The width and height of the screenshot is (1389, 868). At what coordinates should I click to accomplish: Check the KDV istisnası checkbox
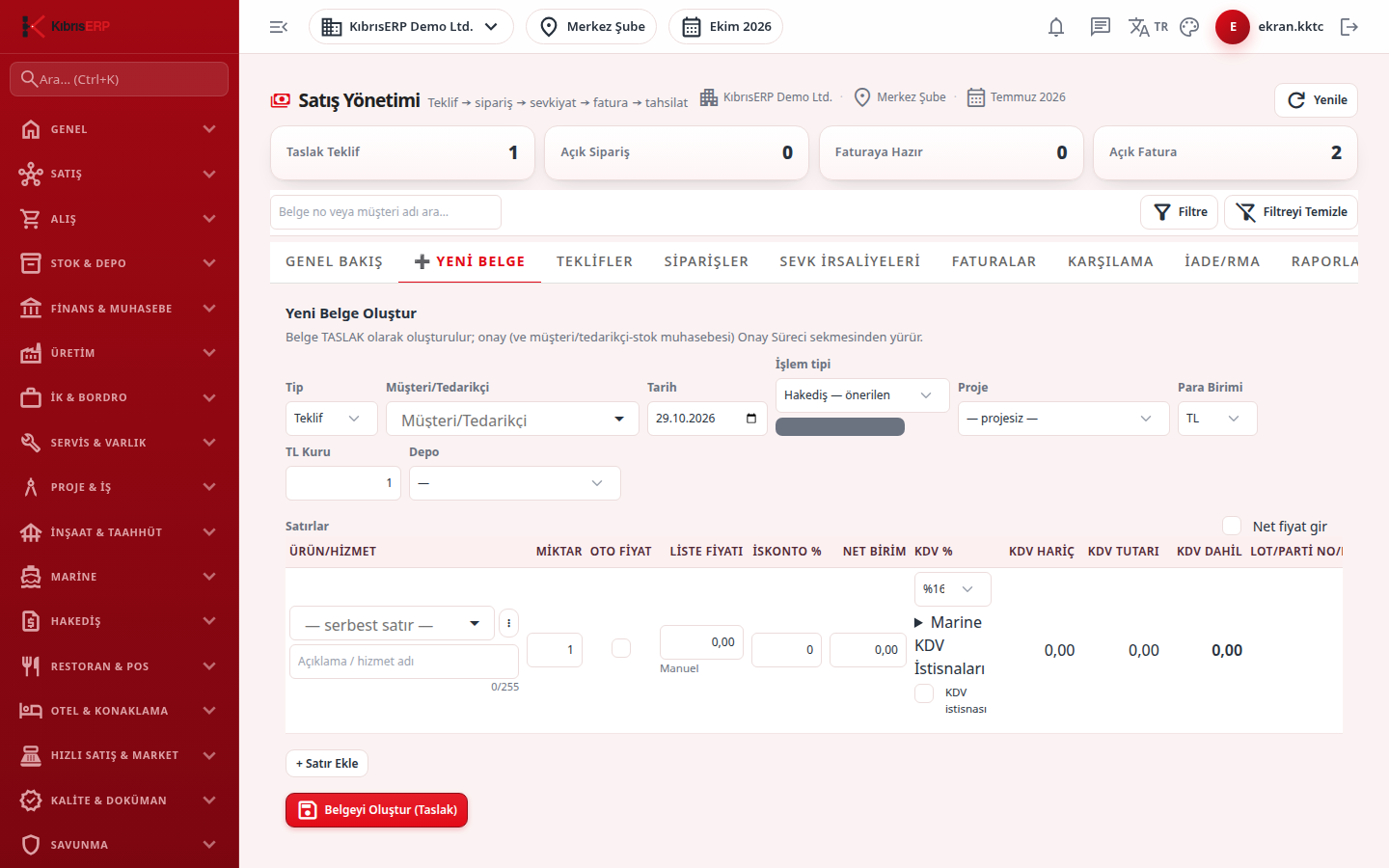coord(924,693)
